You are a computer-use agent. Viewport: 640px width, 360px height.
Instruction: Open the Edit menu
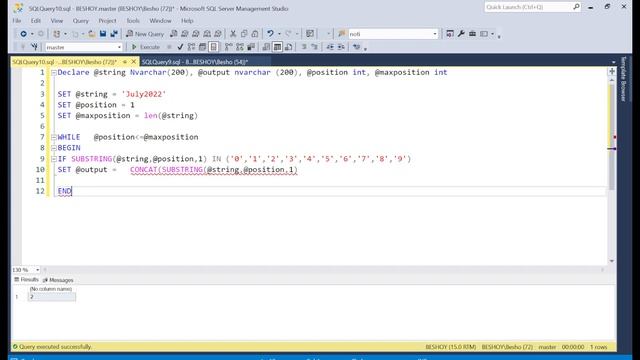point(36,20)
